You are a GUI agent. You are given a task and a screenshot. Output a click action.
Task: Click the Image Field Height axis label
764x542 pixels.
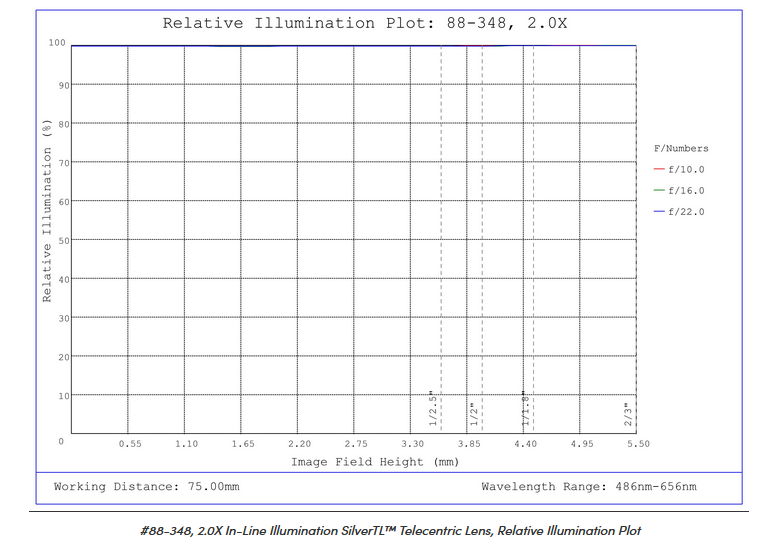pyautogui.click(x=375, y=462)
